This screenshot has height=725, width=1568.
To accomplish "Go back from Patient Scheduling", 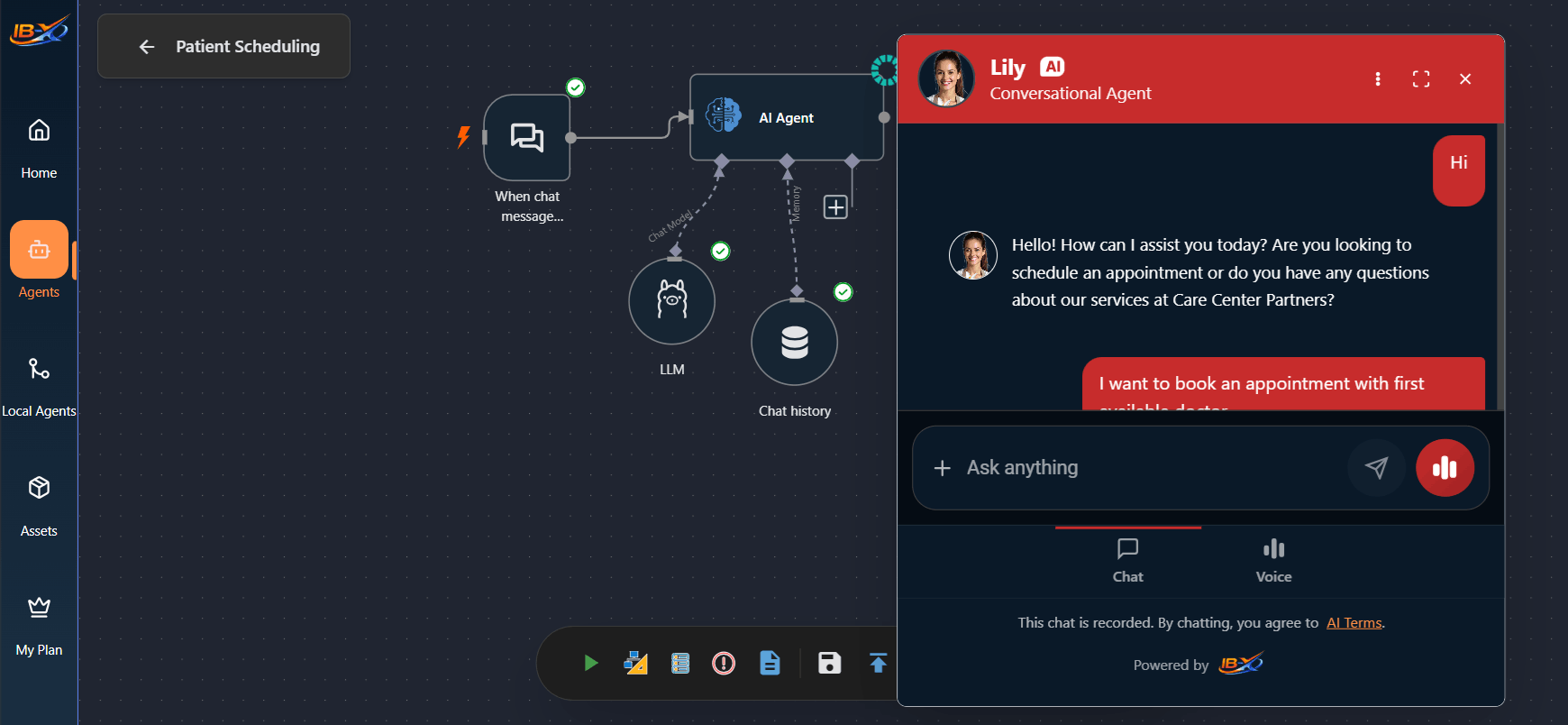I will pyautogui.click(x=147, y=47).
